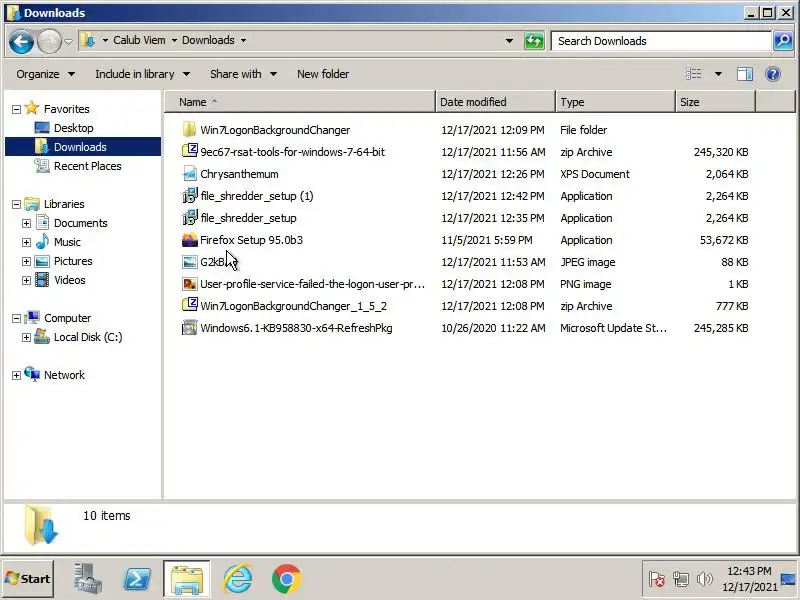This screenshot has height=600, width=800.
Task: Select the Chrysanthemum XPS document icon
Action: click(x=189, y=173)
